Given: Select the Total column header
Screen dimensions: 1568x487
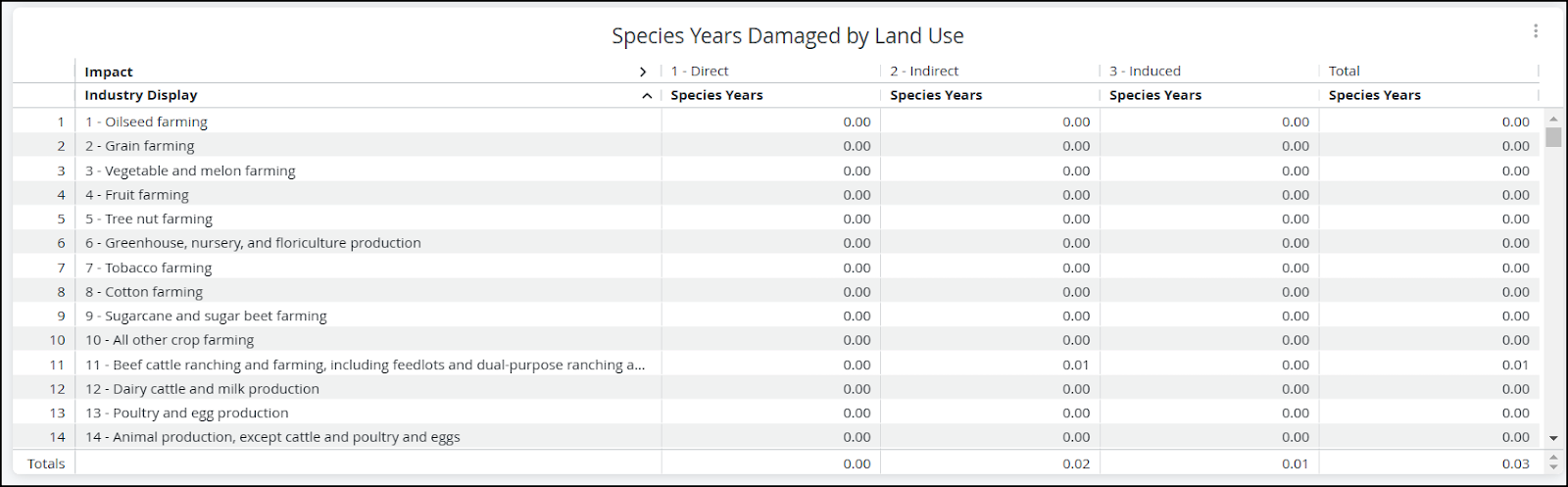Looking at the screenshot, I should pos(1344,72).
